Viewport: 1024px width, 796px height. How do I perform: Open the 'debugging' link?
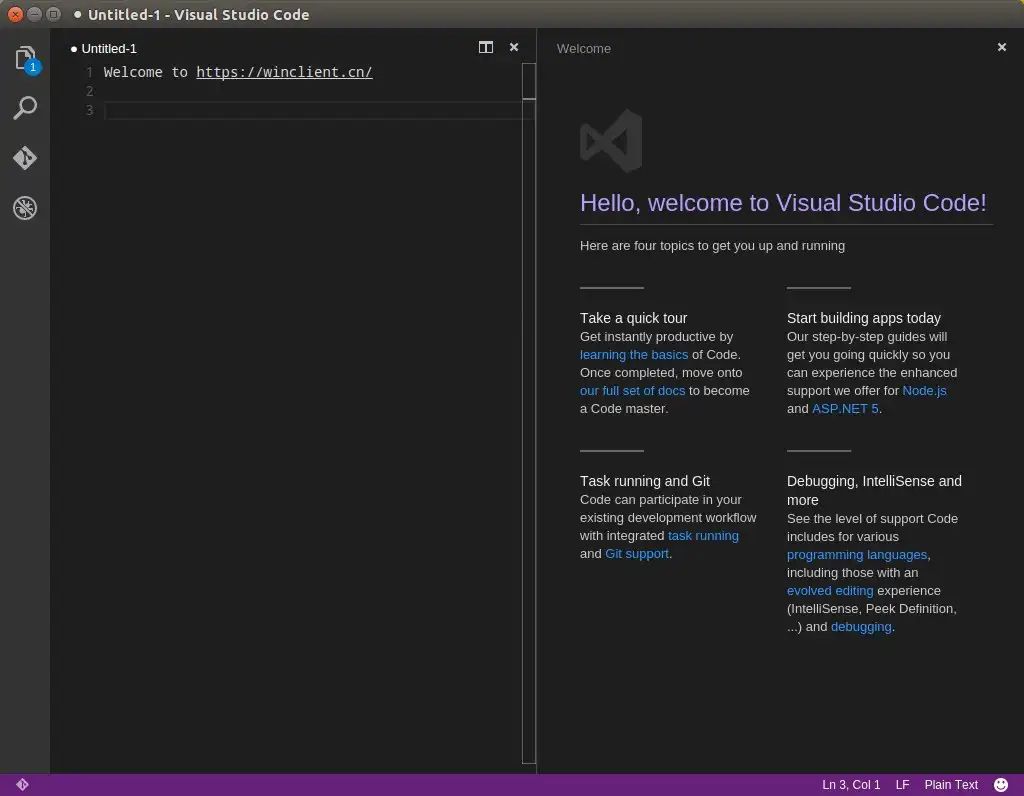(861, 627)
